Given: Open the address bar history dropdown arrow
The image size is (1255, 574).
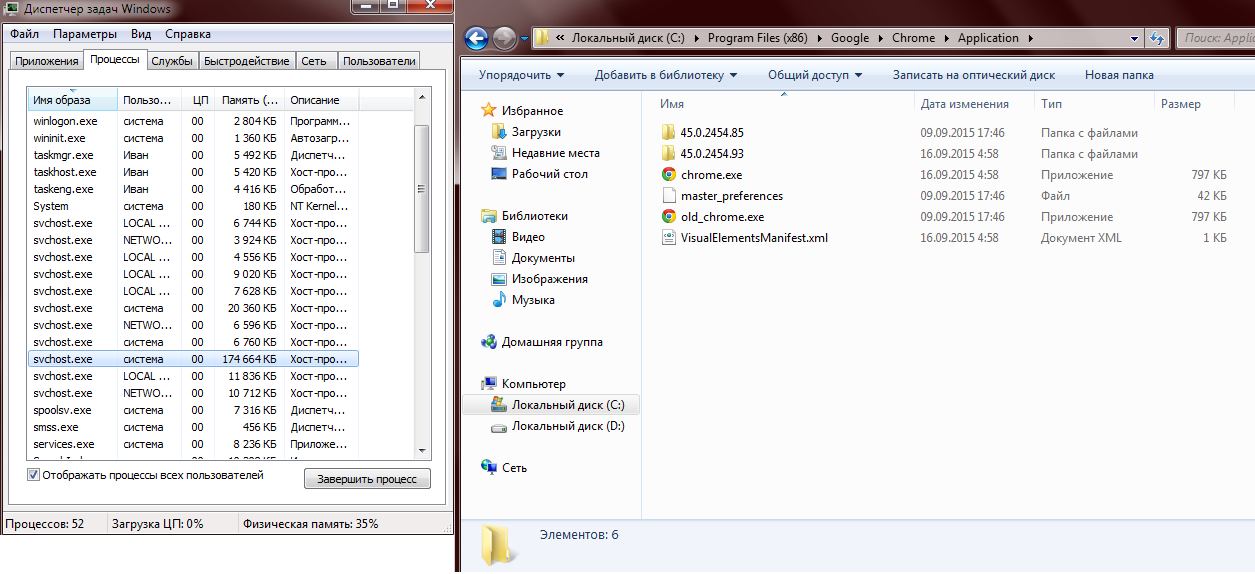Looking at the screenshot, I should point(1135,38).
